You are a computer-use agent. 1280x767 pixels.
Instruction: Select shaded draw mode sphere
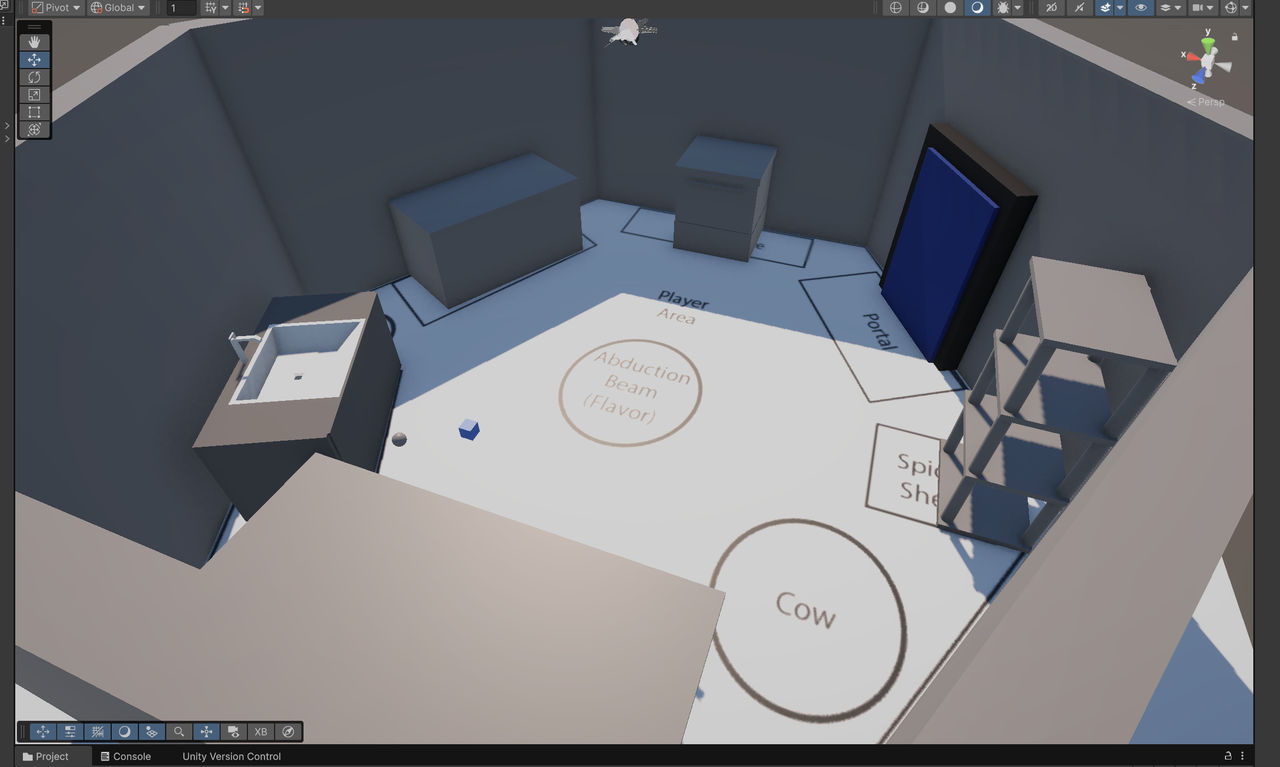(977, 8)
